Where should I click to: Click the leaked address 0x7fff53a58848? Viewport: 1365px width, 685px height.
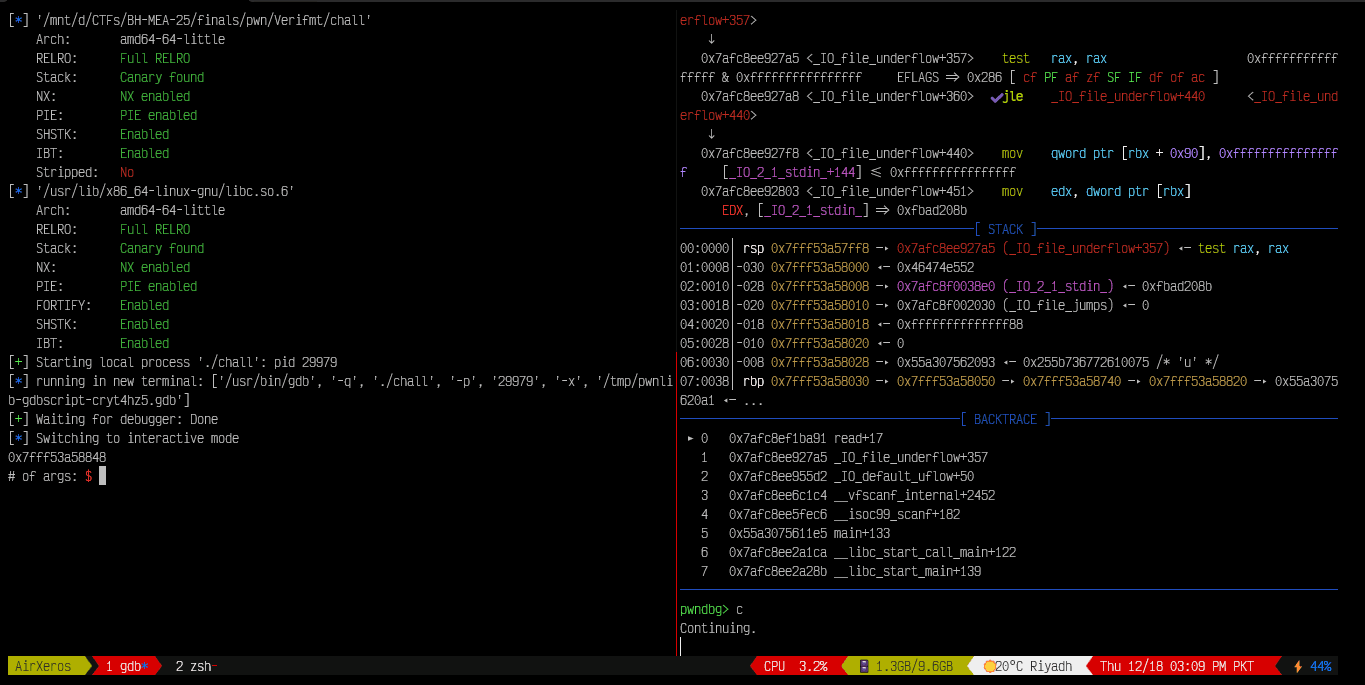(x=57, y=457)
